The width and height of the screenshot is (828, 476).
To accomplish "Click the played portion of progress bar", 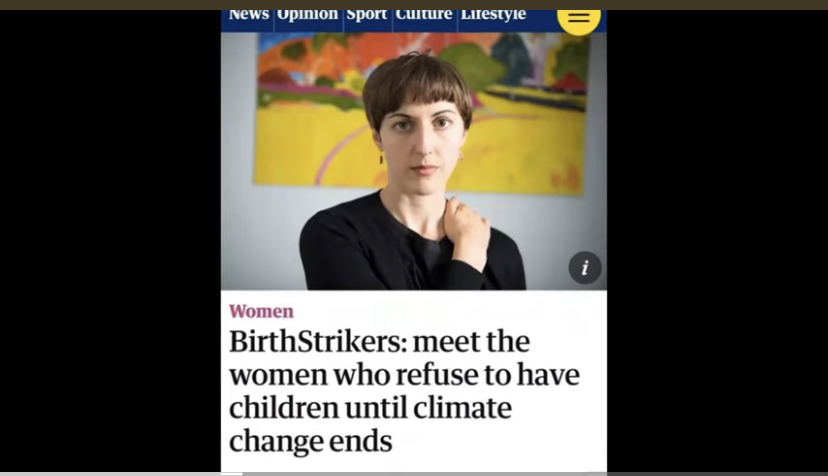I will pos(121,474).
